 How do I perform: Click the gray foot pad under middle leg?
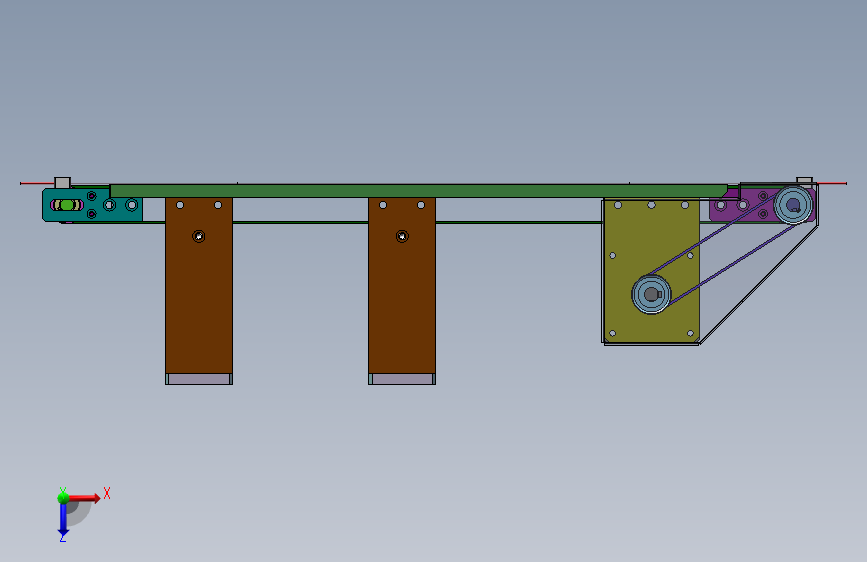tap(402, 379)
